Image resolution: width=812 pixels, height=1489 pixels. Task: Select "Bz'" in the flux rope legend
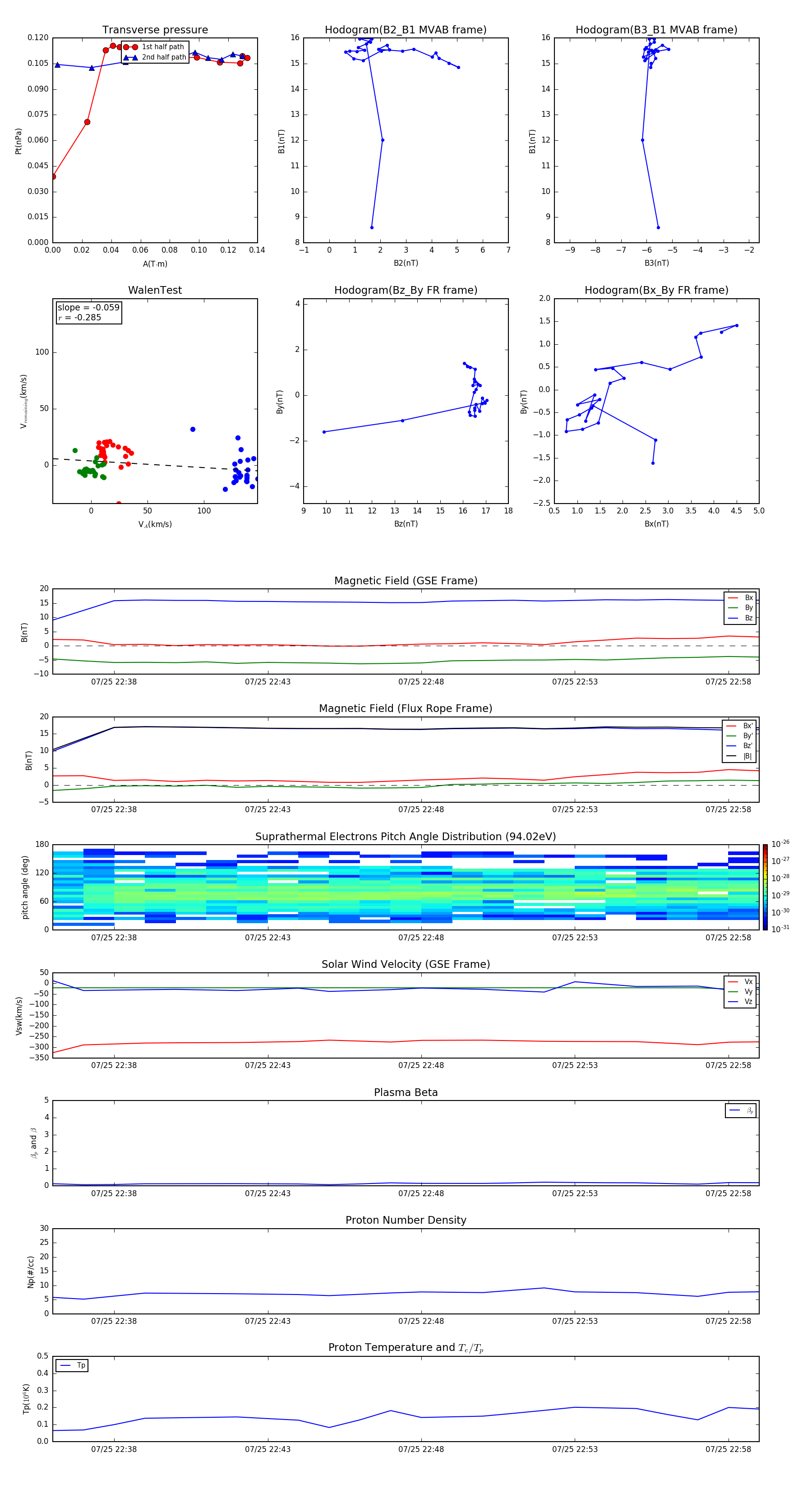(x=740, y=746)
